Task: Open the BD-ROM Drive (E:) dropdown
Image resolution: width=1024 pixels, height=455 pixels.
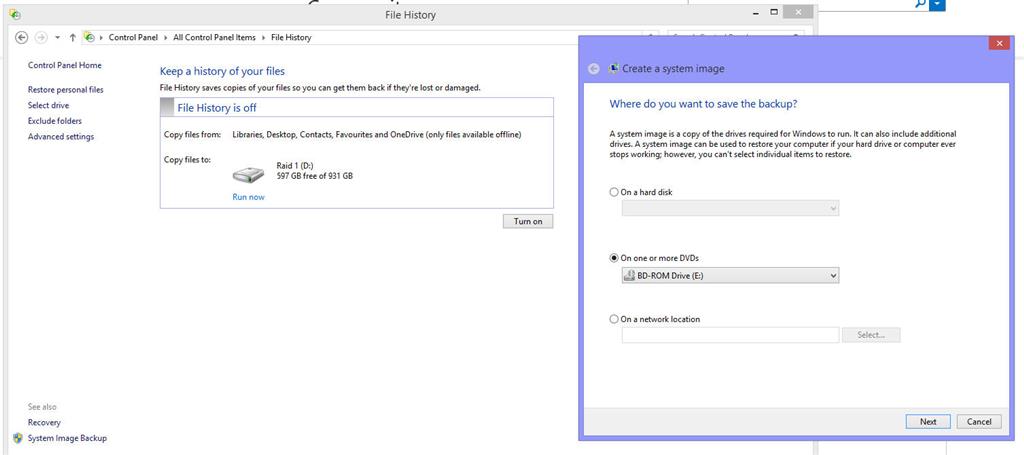Action: click(x=730, y=275)
